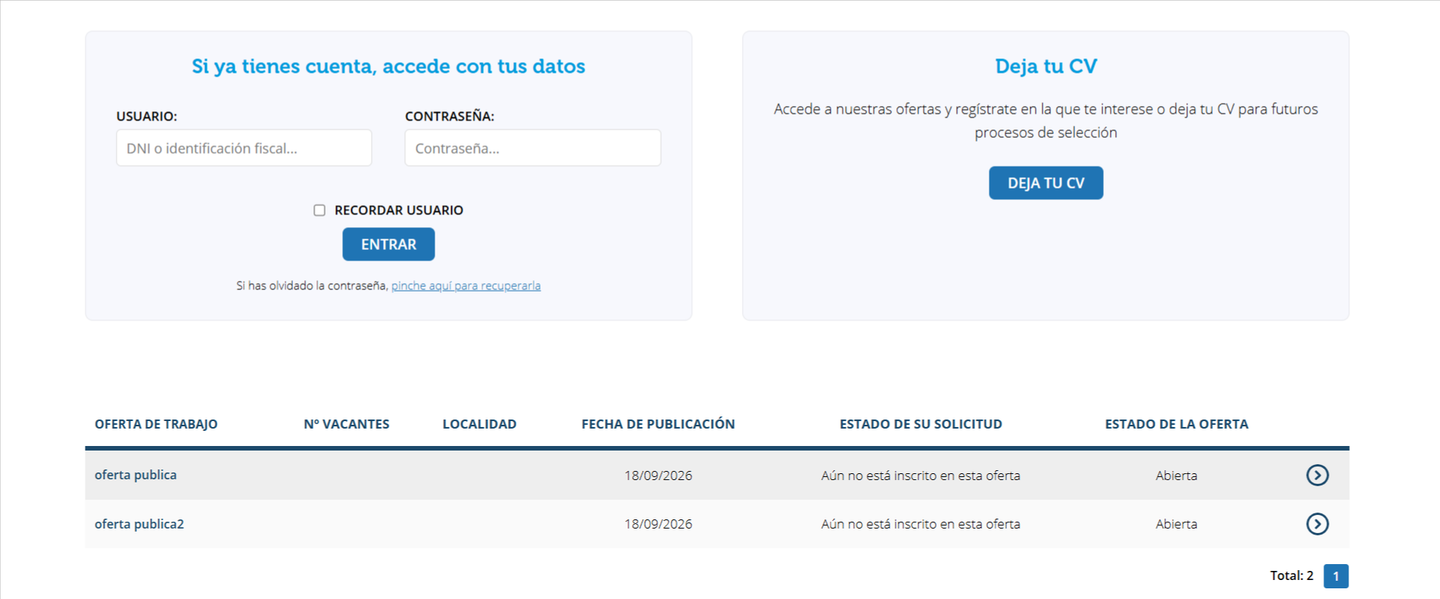Select the date 18/09/2026 in oferta publica row
The height and width of the screenshot is (599, 1440).
coord(658,476)
